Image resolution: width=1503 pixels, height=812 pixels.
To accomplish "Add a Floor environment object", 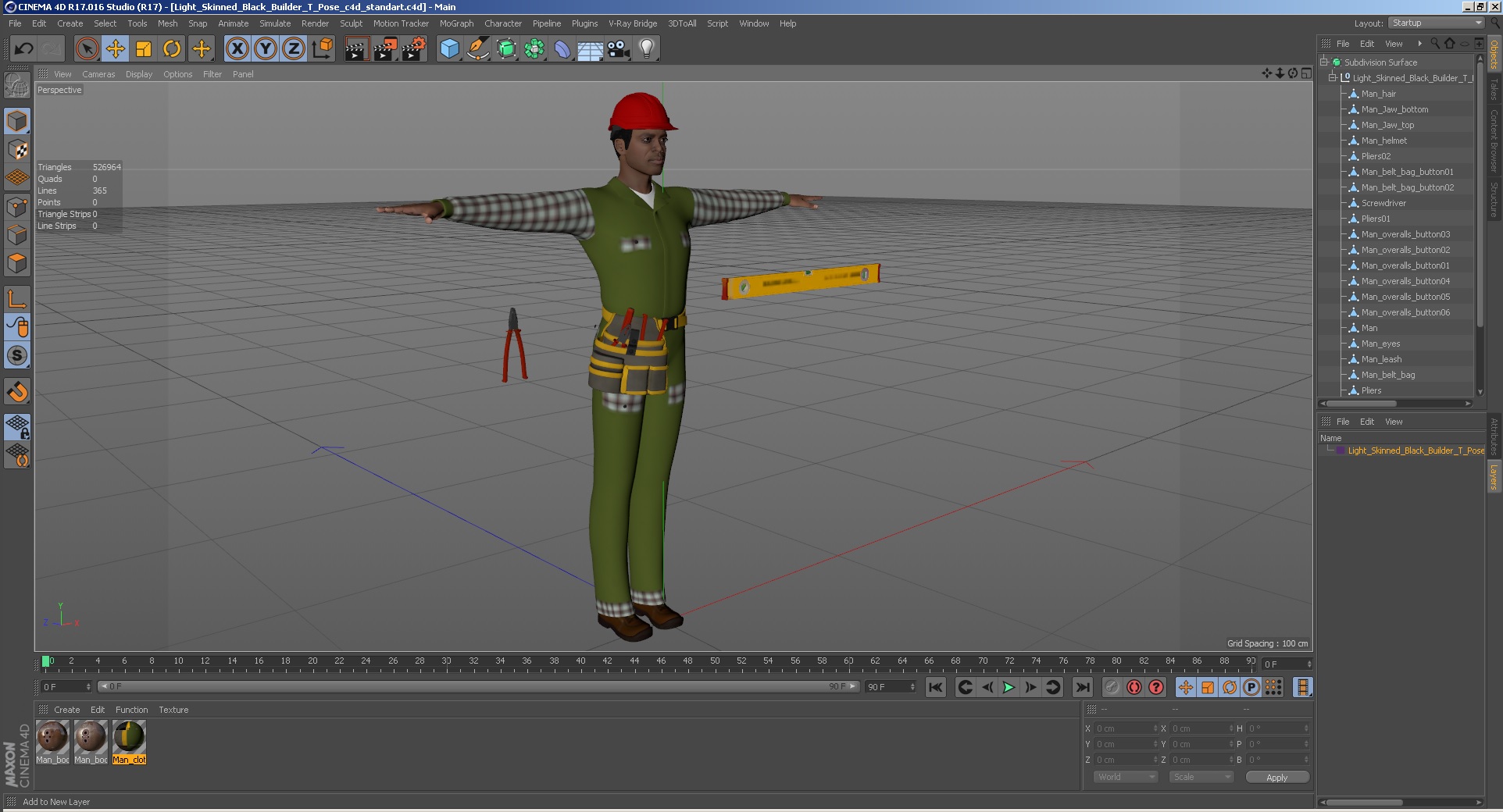I will point(591,49).
